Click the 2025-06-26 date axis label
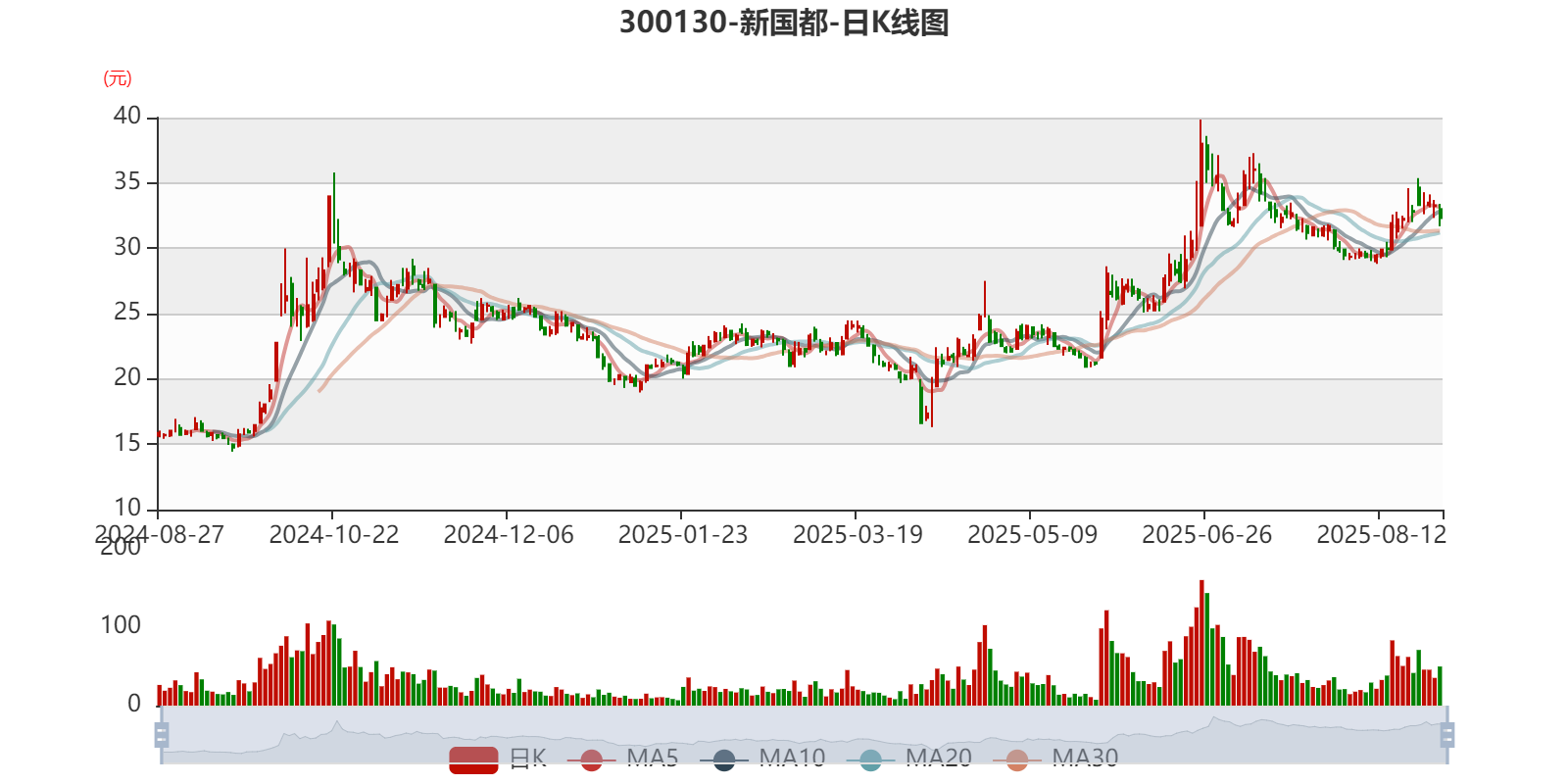Screen dimensions: 1568x784 [x=1206, y=535]
